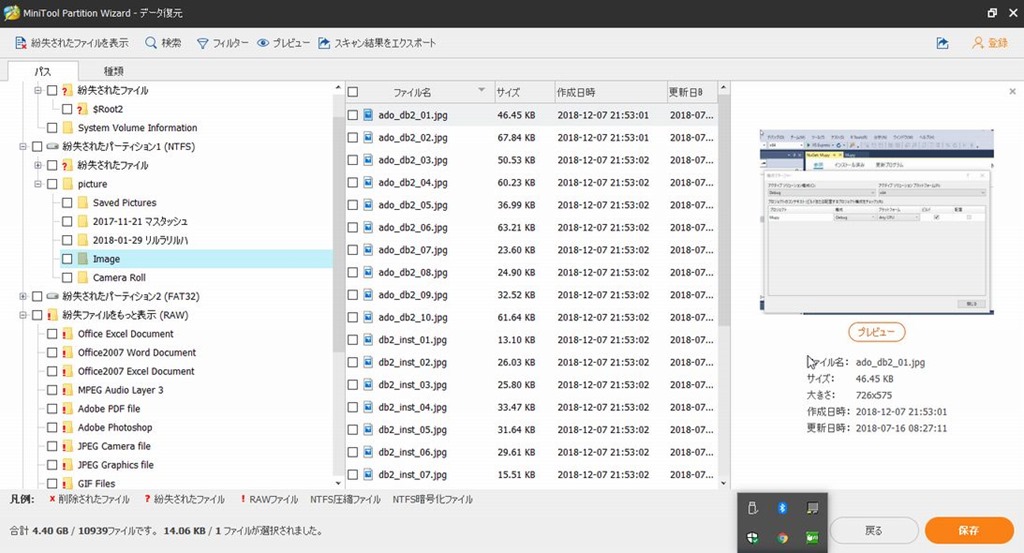Click the preview thumbnail image

coord(876,221)
